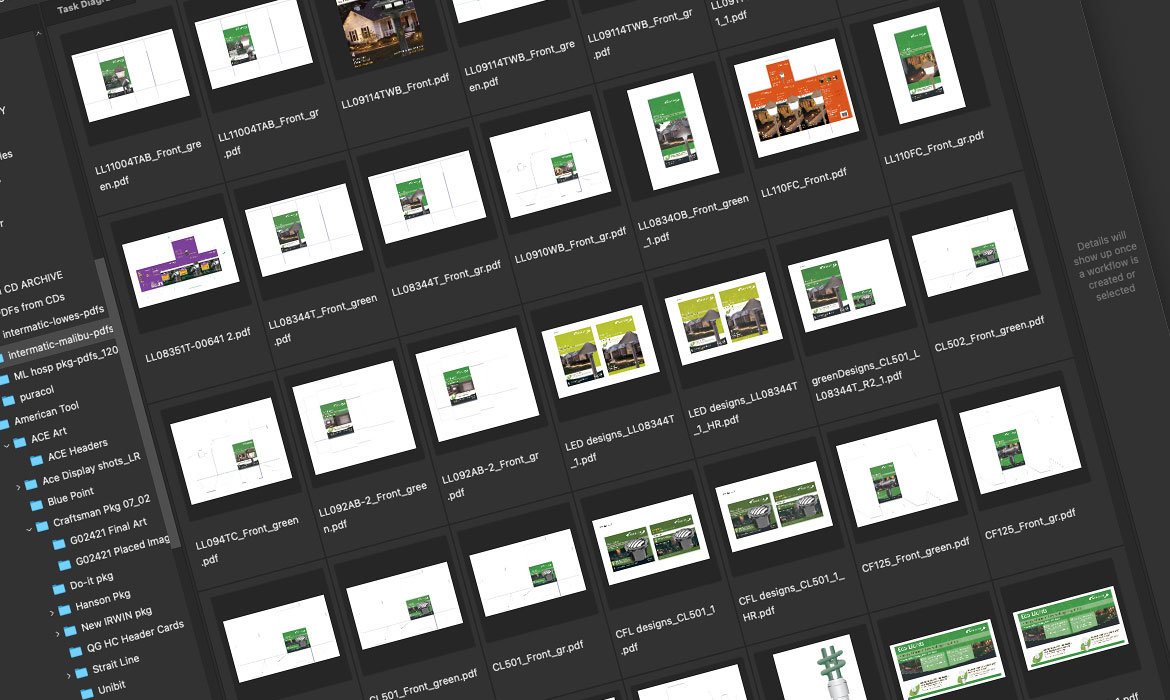Click the American Tool folder icon
Viewport: 1170px width, 700px height.
coord(5,422)
